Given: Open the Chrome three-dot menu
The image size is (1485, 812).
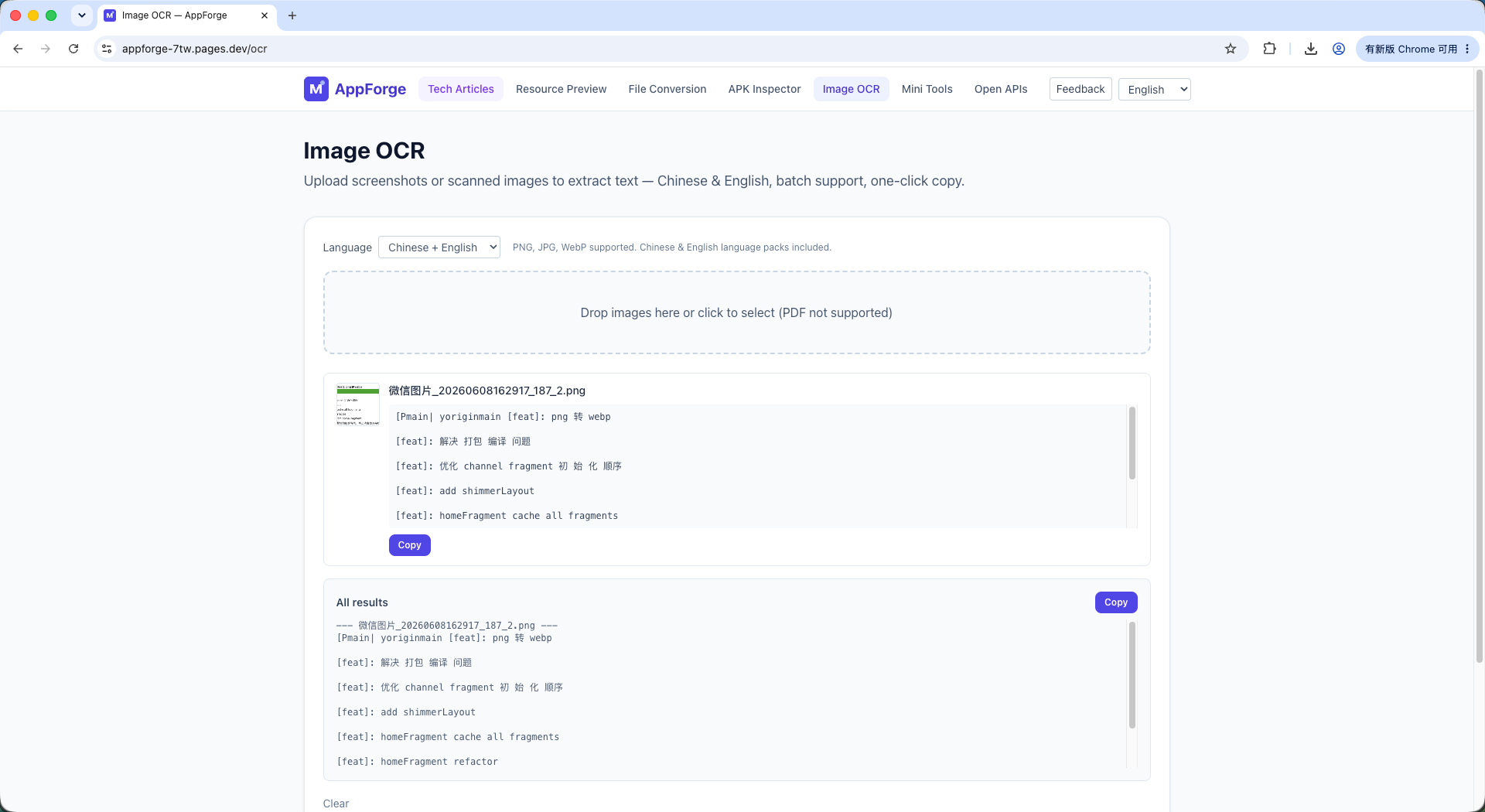Looking at the screenshot, I should tap(1467, 49).
